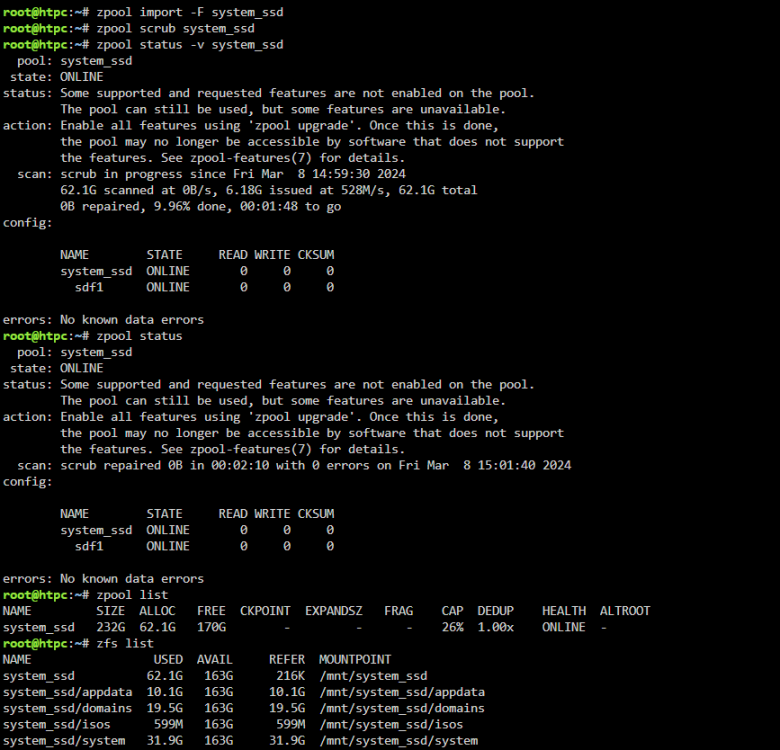Image resolution: width=780 pixels, height=750 pixels.
Task: Click the MOUNTPOINT column header
Action: click(x=355, y=660)
